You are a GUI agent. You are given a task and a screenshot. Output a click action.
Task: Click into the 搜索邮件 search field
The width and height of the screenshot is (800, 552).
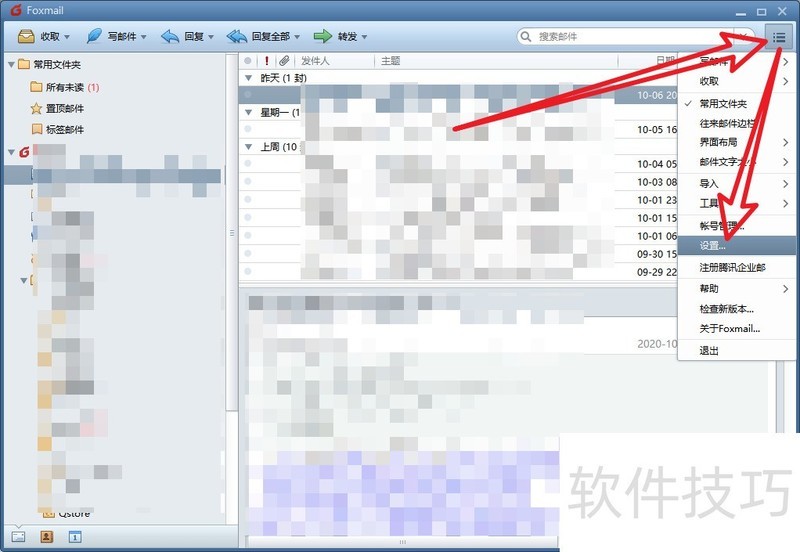(x=632, y=37)
